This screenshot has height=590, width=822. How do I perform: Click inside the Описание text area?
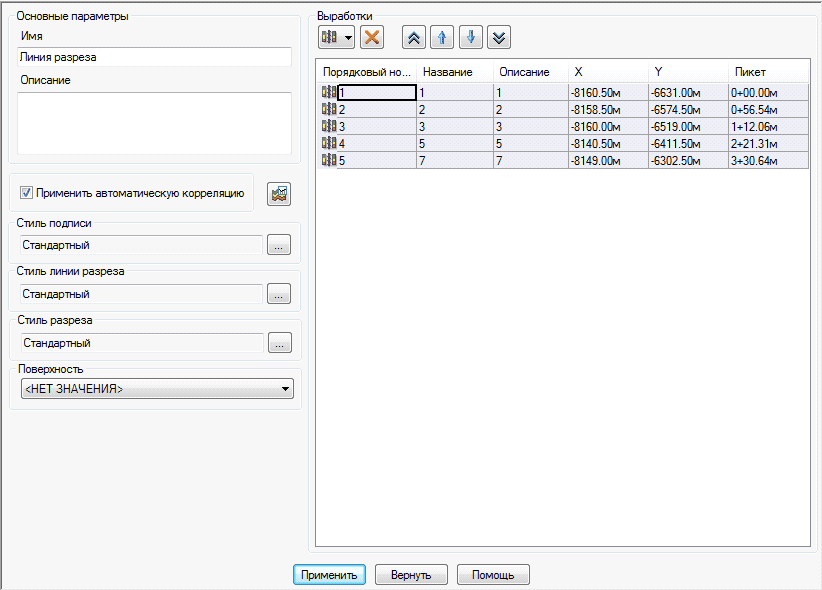(155, 122)
